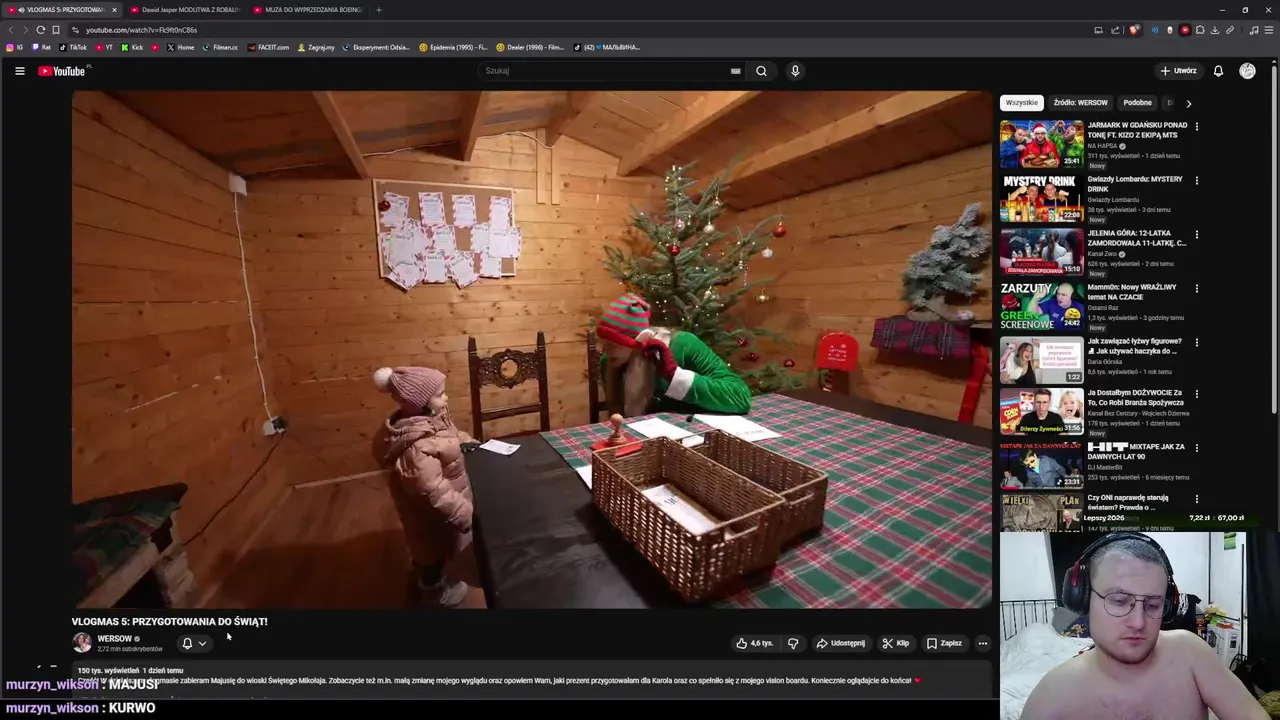The width and height of the screenshot is (1280, 720).
Task: Open options menu for Mamm0n video
Action: point(1196,289)
